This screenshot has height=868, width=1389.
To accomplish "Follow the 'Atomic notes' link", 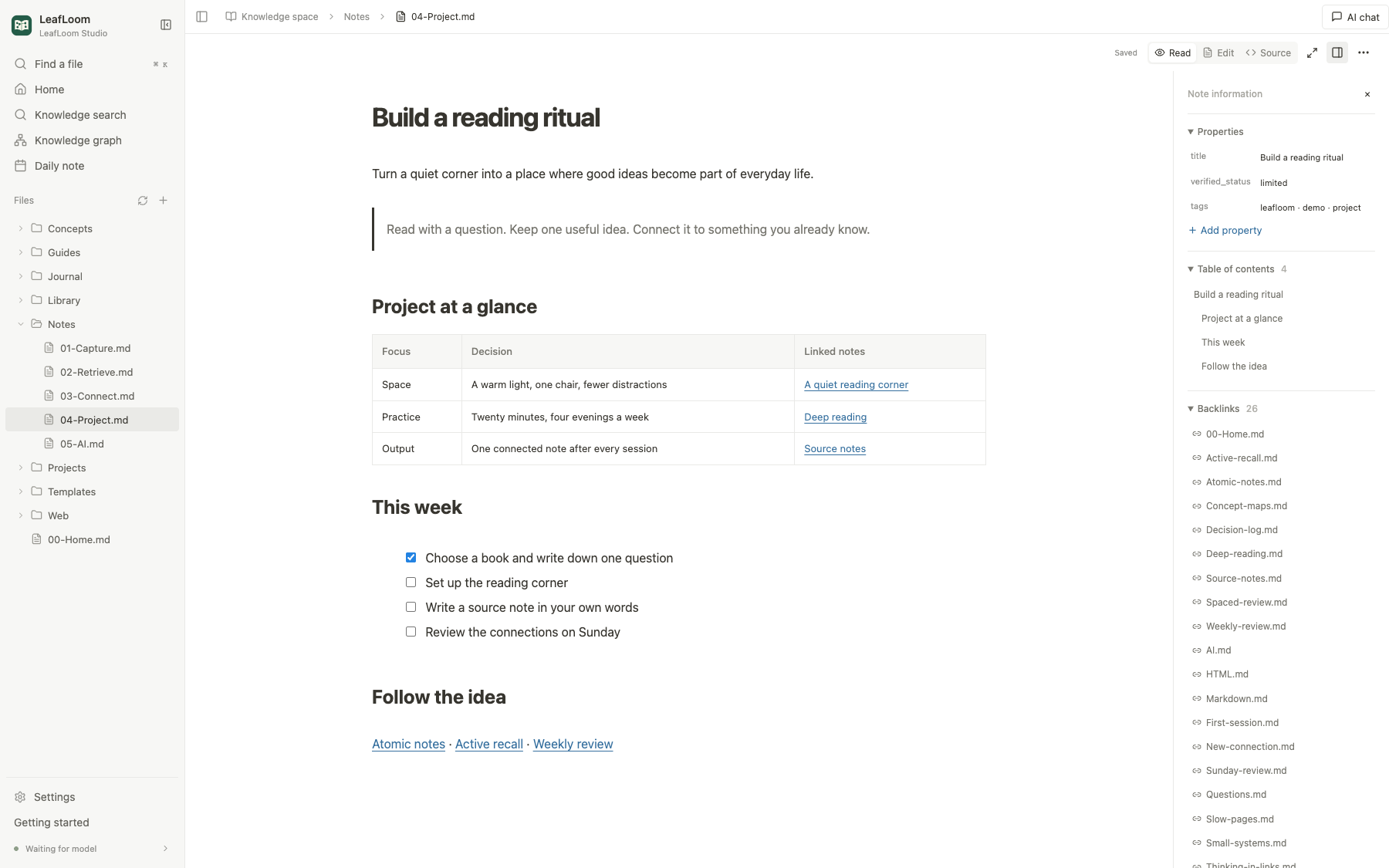I will point(408,745).
